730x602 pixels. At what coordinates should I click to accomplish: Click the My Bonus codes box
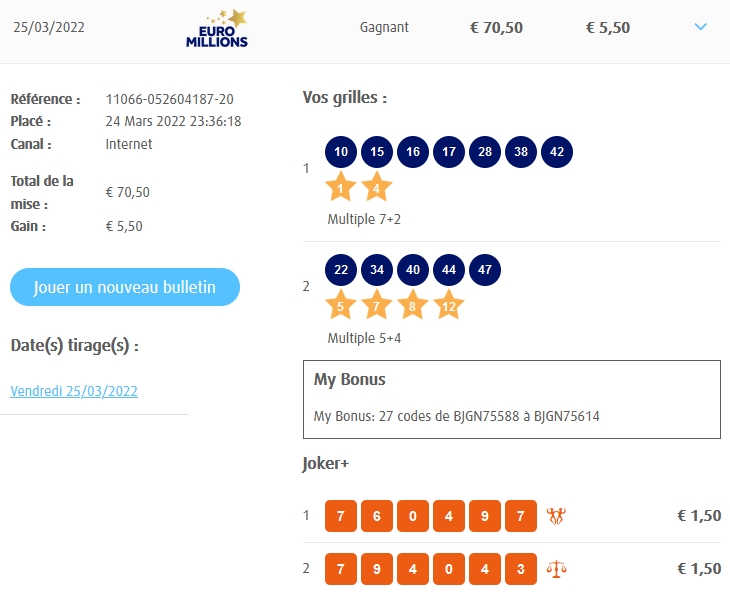pyautogui.click(x=511, y=399)
